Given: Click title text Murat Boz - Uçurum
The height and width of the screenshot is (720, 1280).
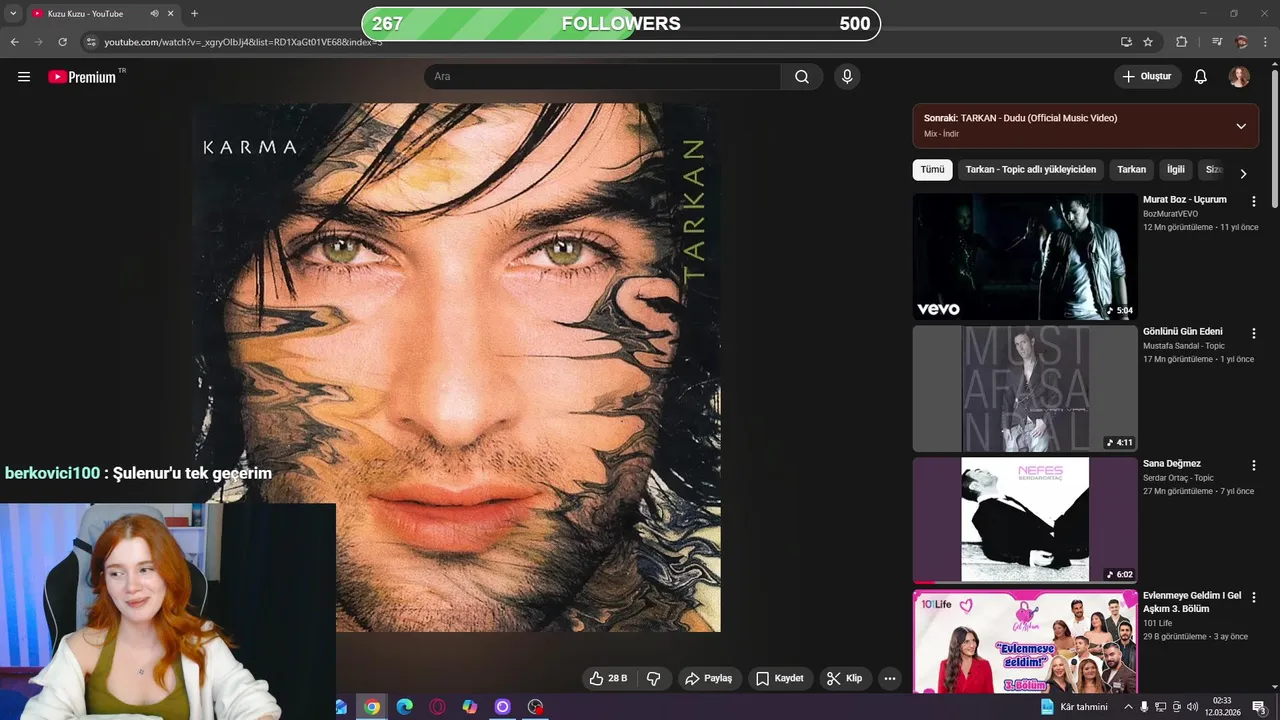Looking at the screenshot, I should coord(1185,199).
